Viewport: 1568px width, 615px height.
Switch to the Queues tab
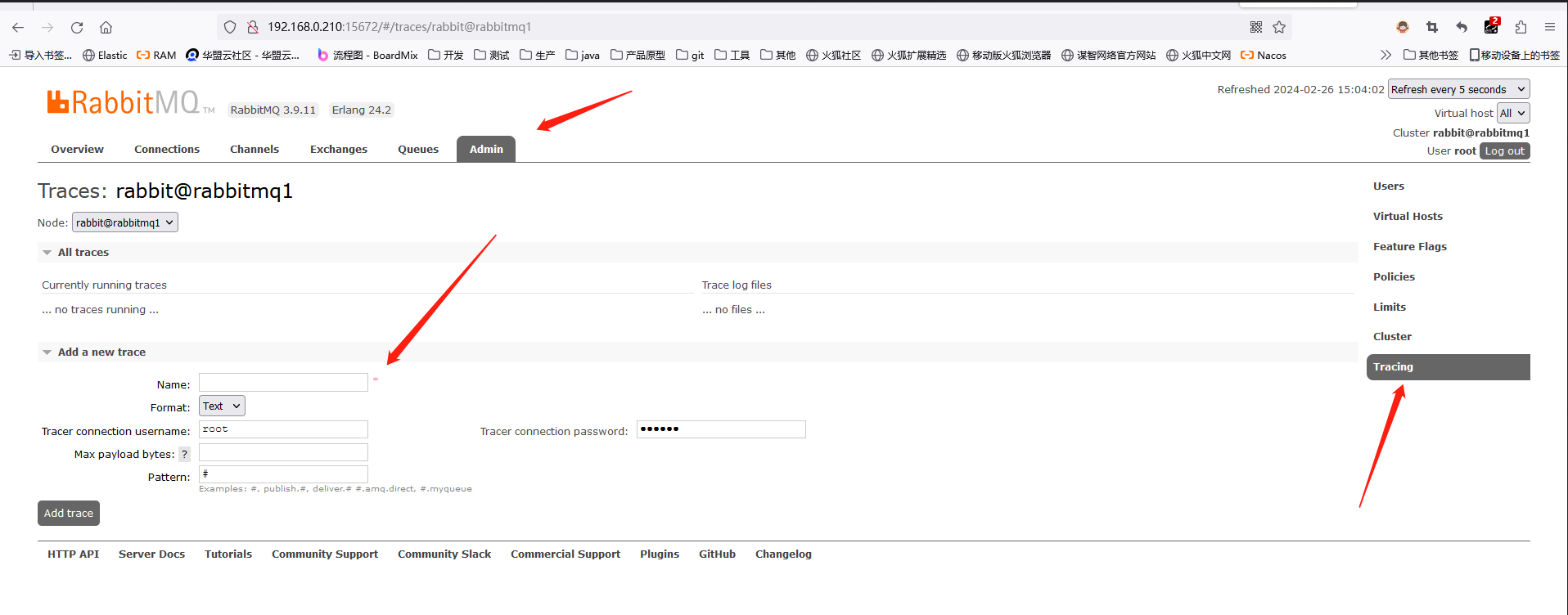418,149
